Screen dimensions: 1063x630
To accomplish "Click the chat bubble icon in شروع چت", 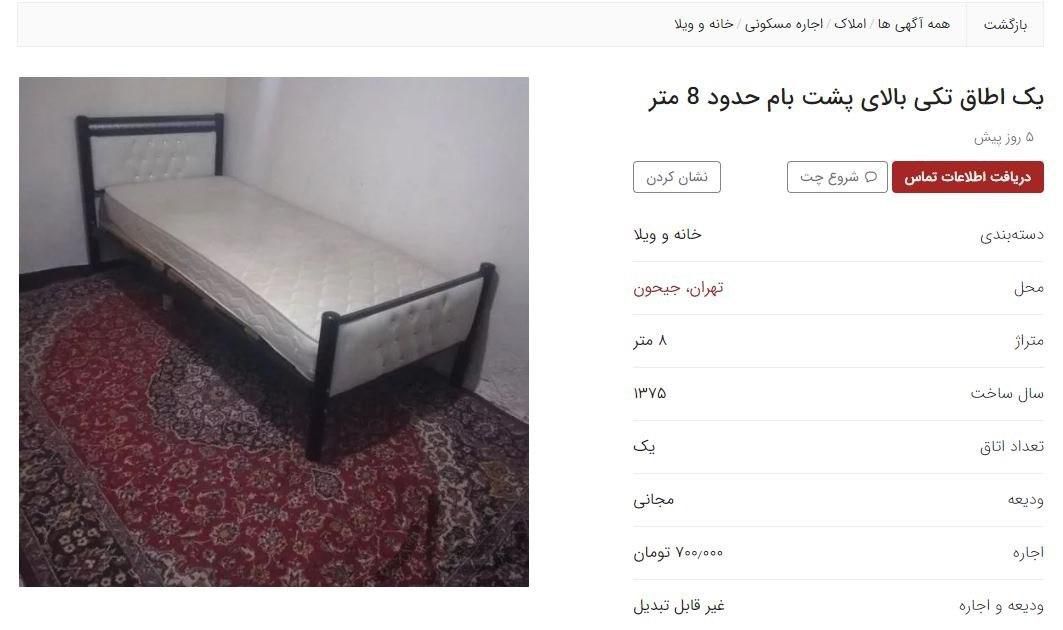I will pos(871,177).
